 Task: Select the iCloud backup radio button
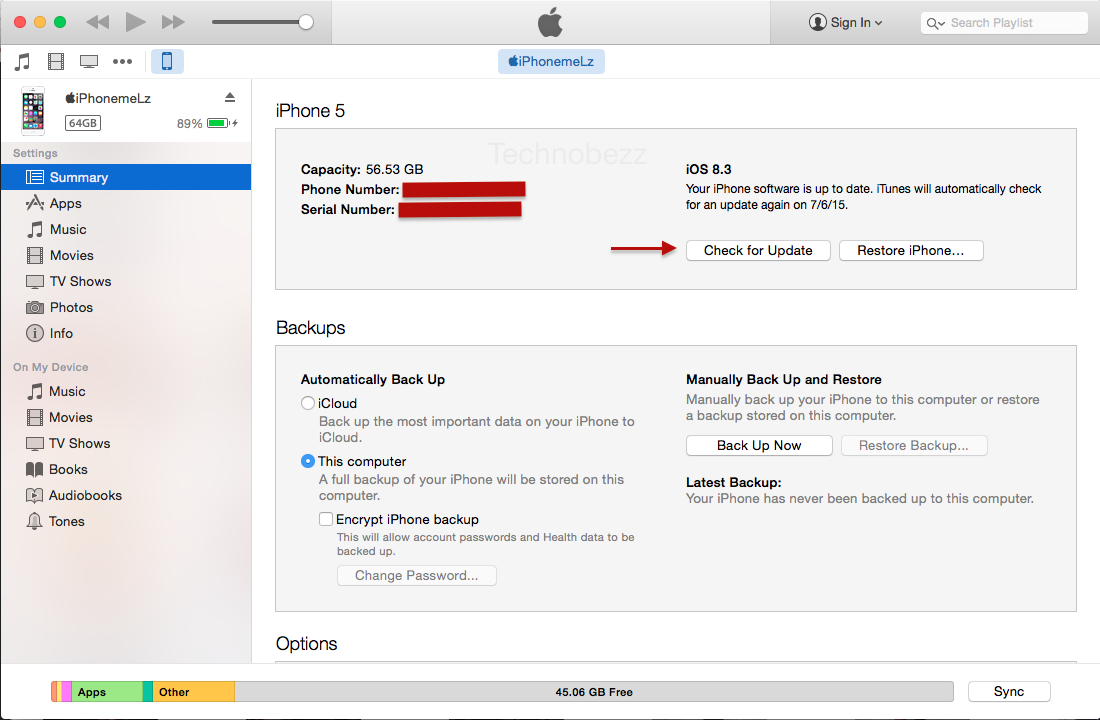coord(307,404)
